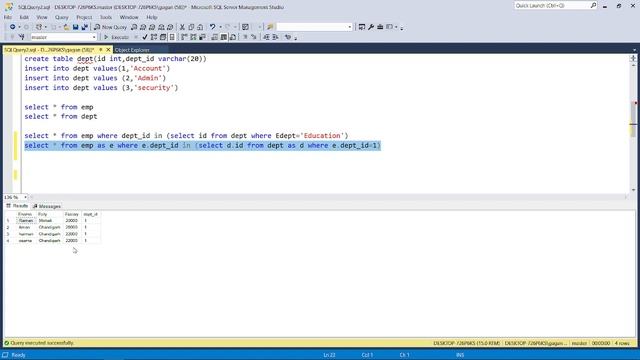This screenshot has height=360, width=640.
Task: Click the navigate backward icon
Action: (13, 27)
